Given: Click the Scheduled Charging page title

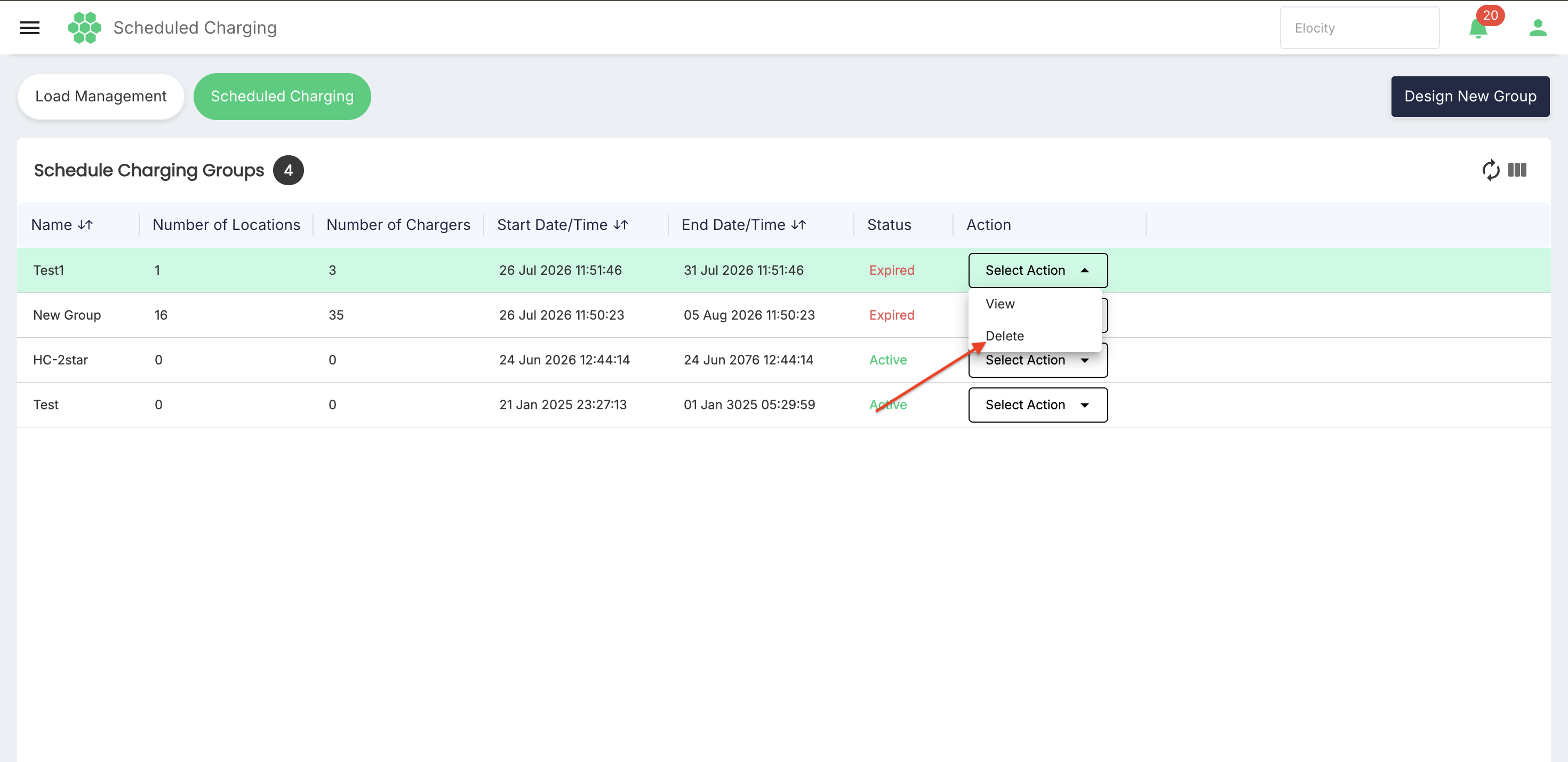Looking at the screenshot, I should (x=195, y=27).
